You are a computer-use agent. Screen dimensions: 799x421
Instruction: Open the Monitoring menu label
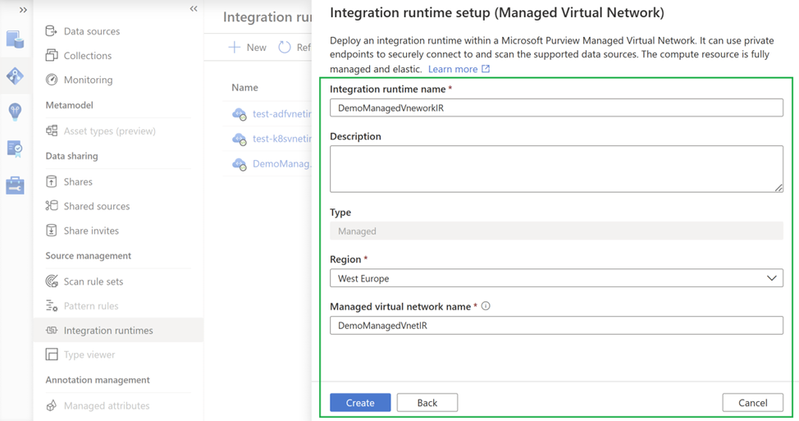[x=88, y=80]
